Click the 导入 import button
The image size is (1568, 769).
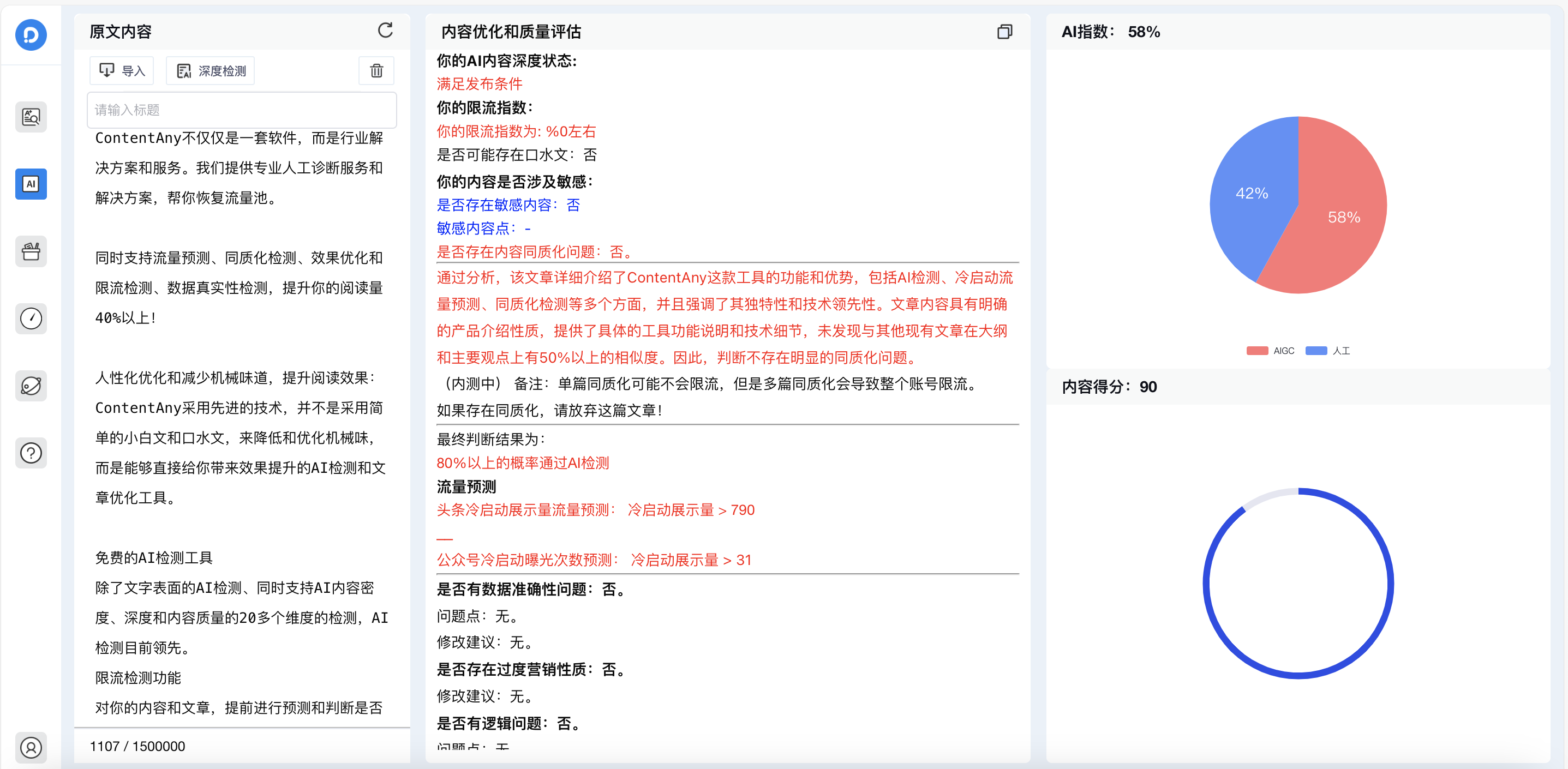coord(122,70)
